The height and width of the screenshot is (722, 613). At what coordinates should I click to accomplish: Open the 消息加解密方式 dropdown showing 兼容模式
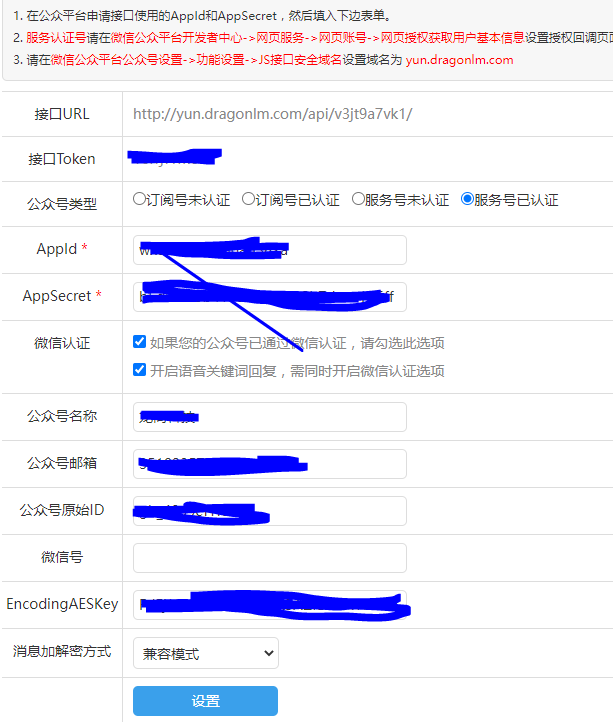point(205,653)
